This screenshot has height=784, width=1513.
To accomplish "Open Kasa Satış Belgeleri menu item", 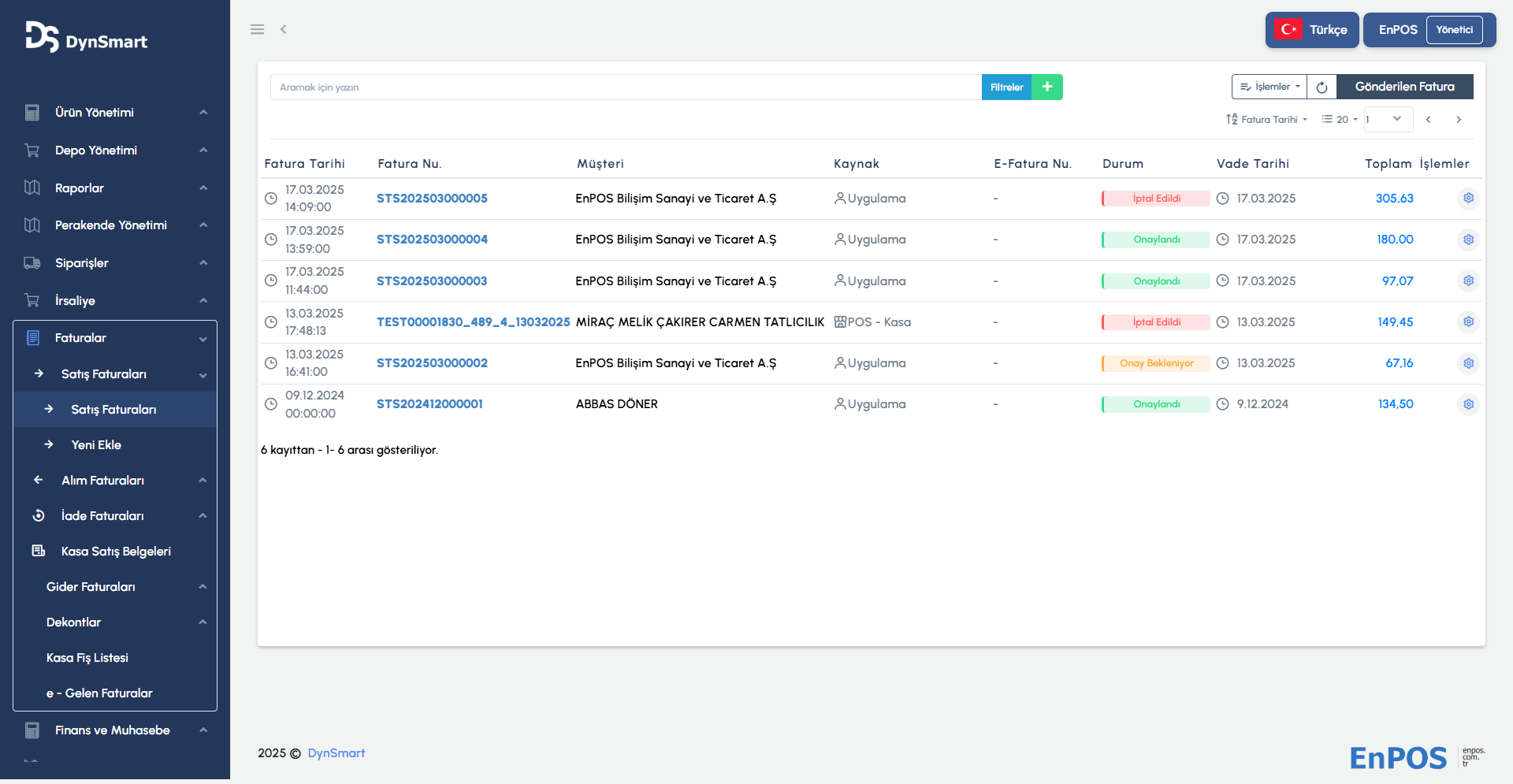I will point(116,552).
